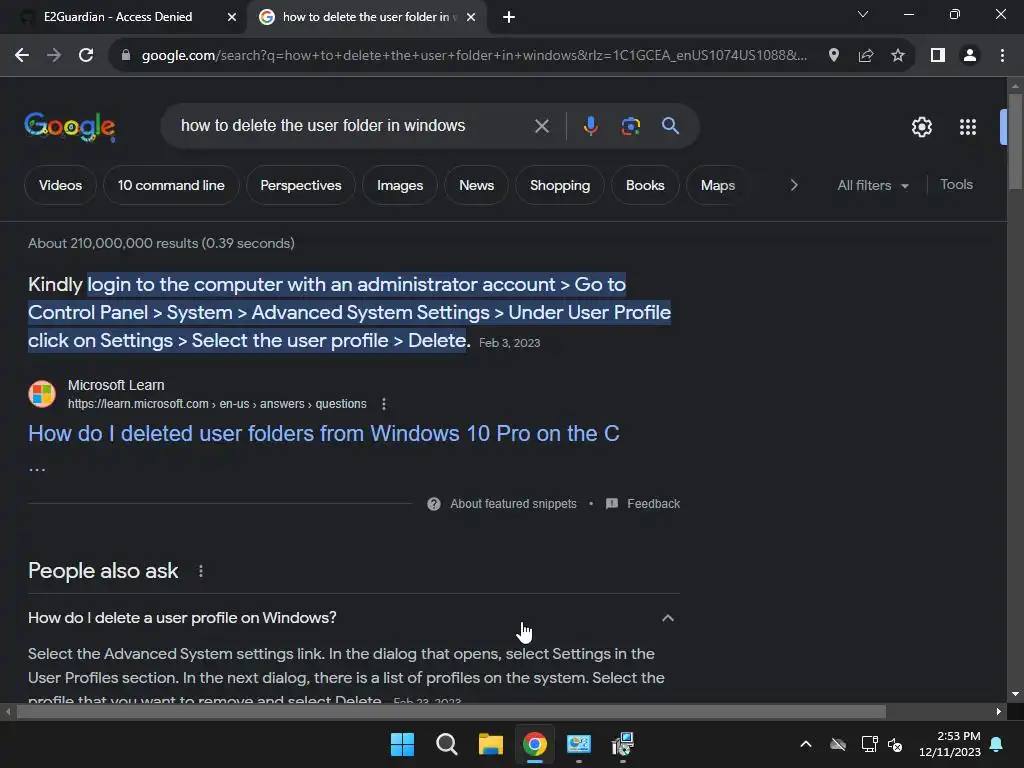Open Chrome three-dot menu
The width and height of the screenshot is (1024, 768).
pos(1002,56)
